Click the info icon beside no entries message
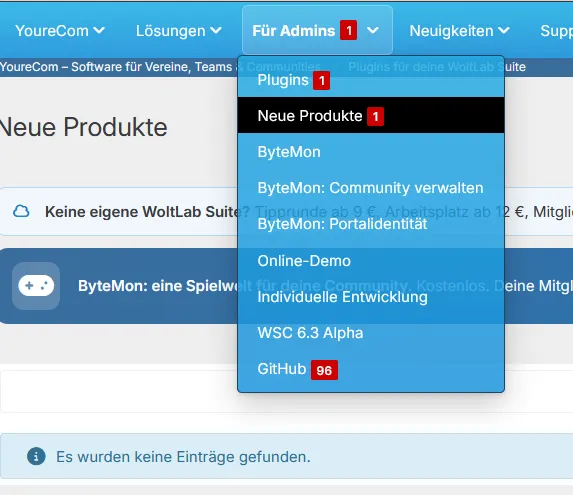This screenshot has width=573, height=495. [x=36, y=456]
